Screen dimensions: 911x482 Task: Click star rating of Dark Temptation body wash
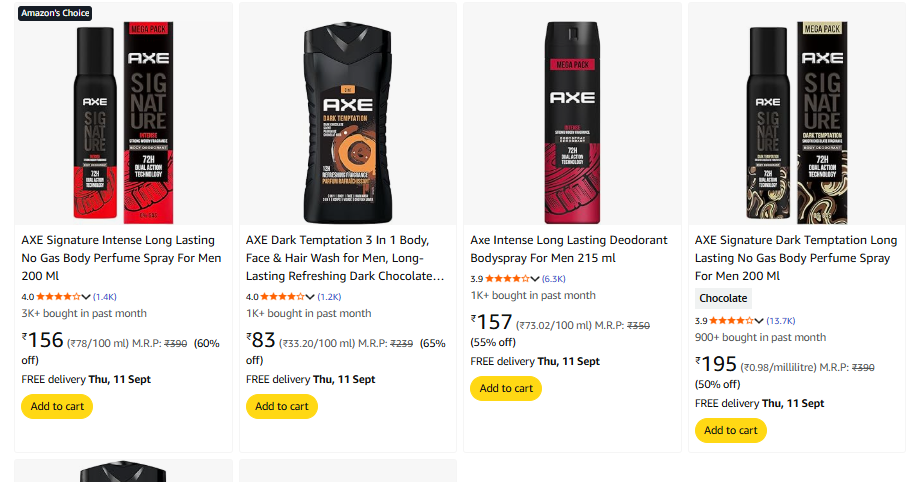coord(283,297)
